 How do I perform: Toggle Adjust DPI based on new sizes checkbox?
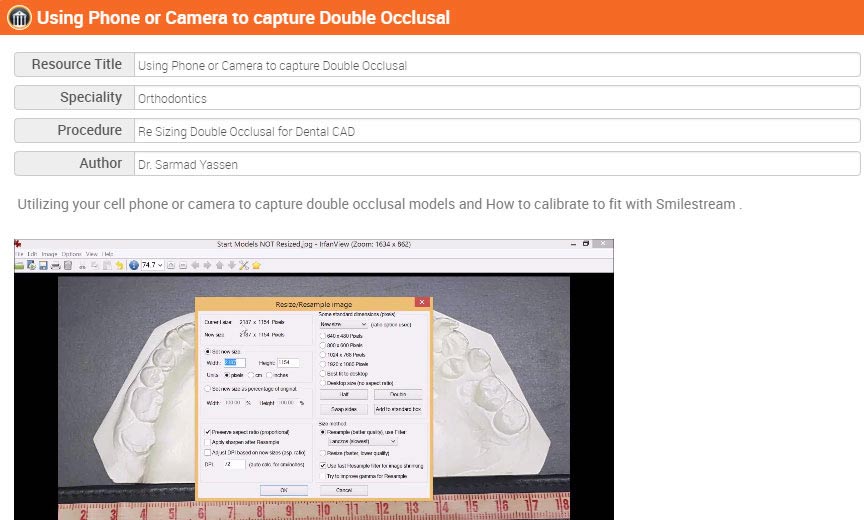(x=208, y=452)
